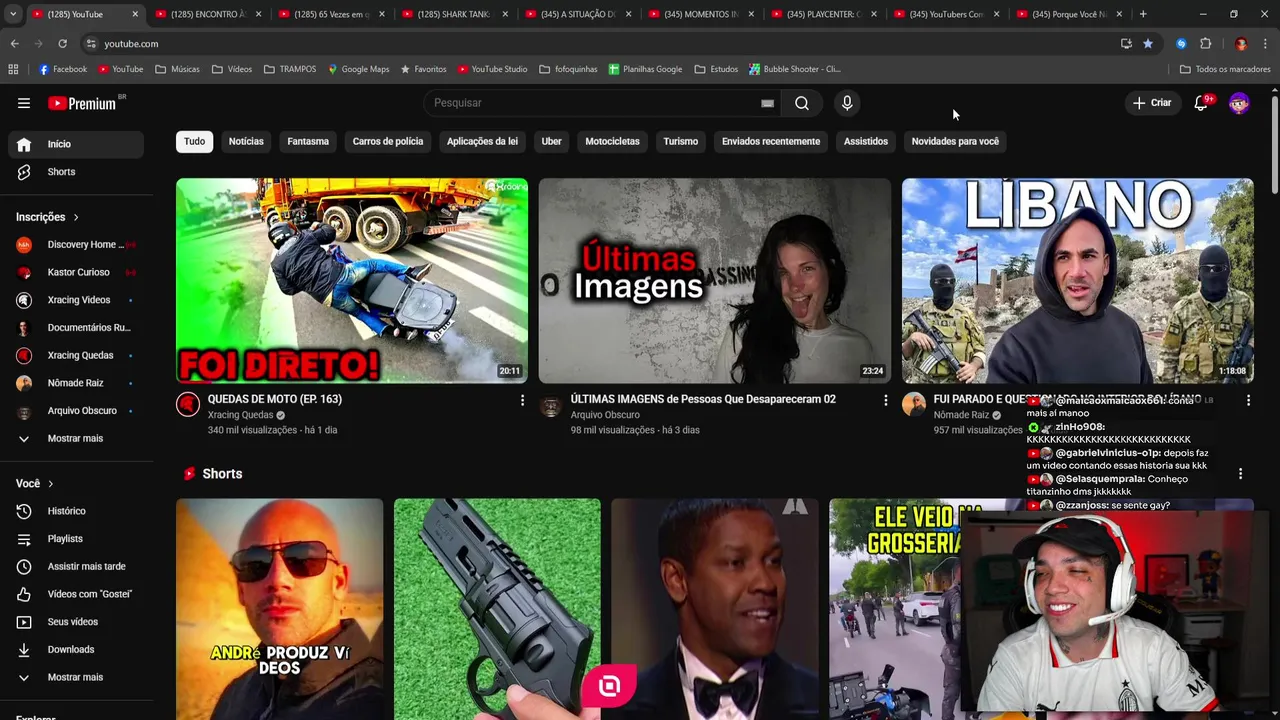1280x720 pixels.
Task: Open Seus vídeos in sidebar
Action: (x=76, y=622)
